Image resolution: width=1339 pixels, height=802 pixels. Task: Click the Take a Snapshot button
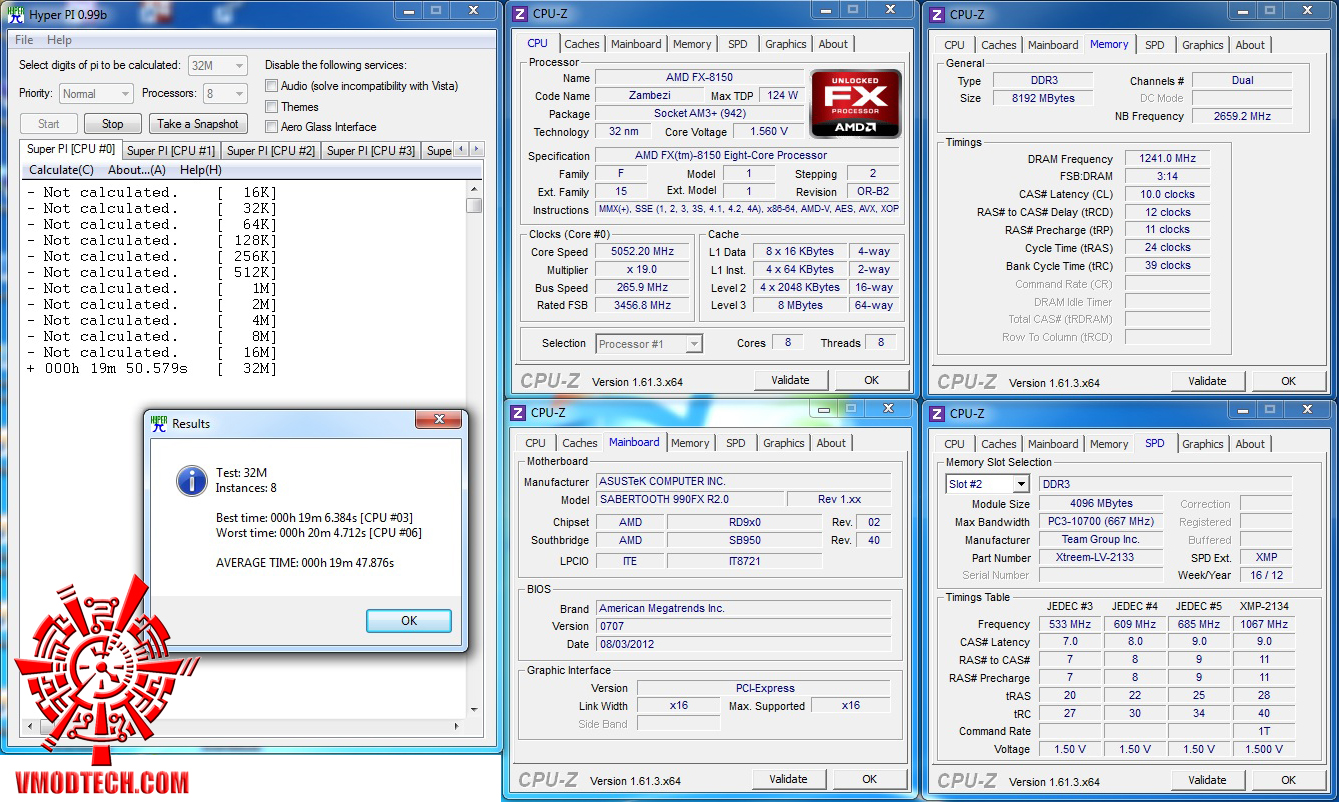pyautogui.click(x=198, y=124)
